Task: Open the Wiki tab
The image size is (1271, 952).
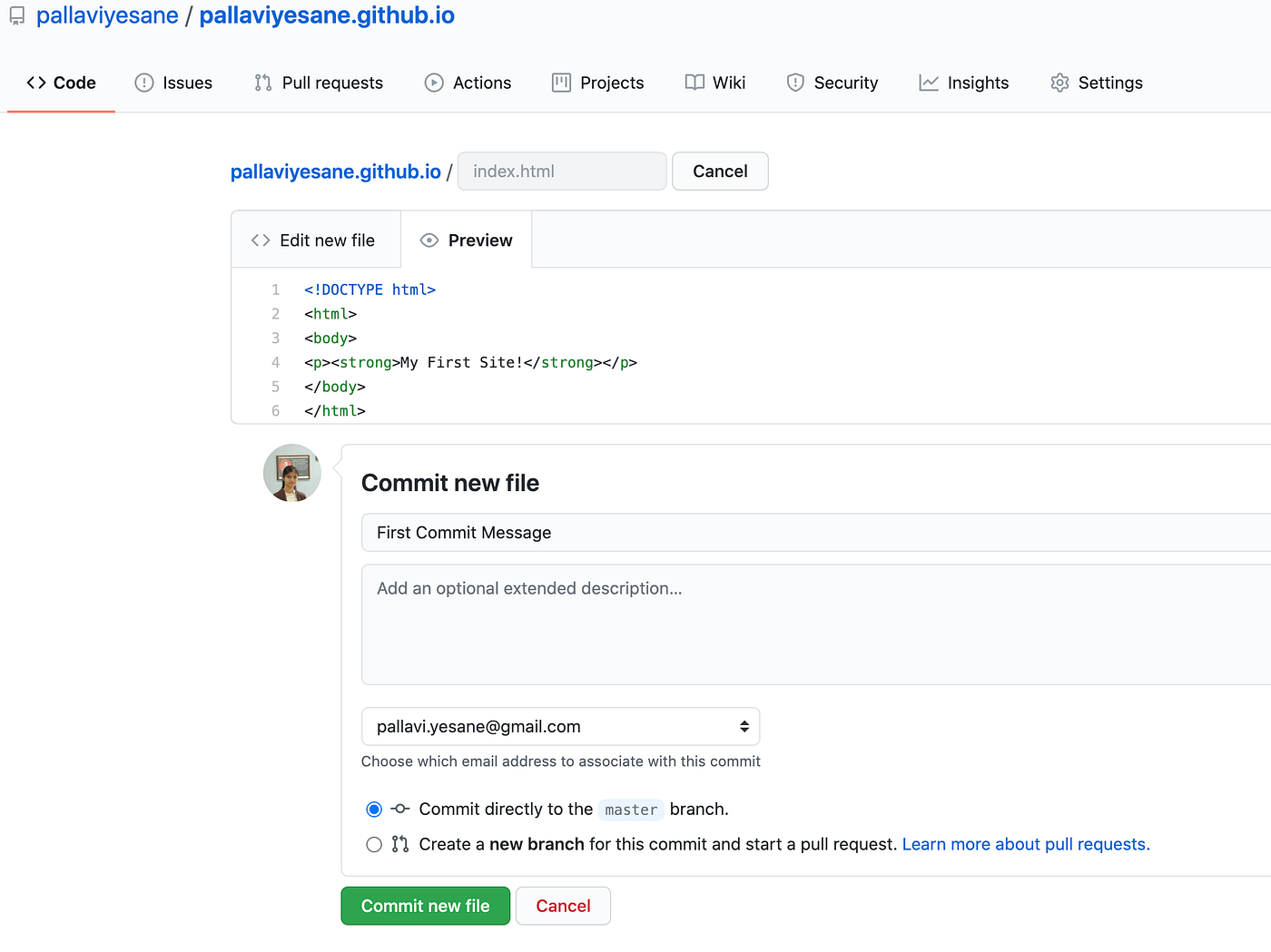Action: click(x=715, y=83)
